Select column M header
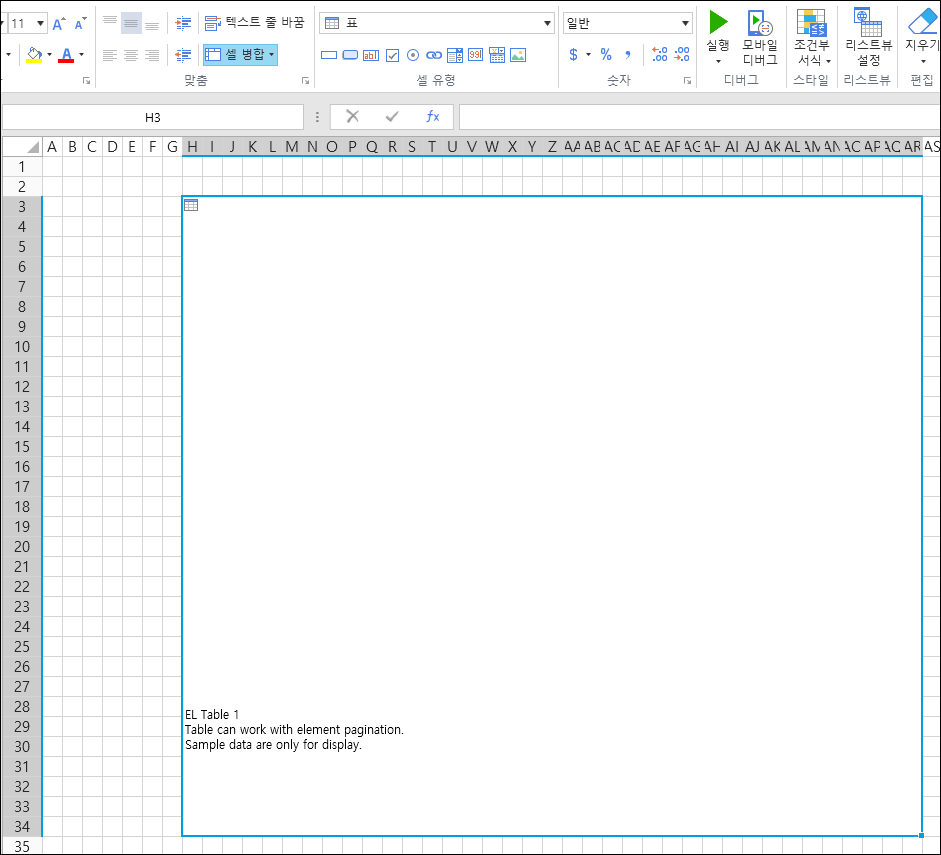941x855 pixels. point(292,147)
